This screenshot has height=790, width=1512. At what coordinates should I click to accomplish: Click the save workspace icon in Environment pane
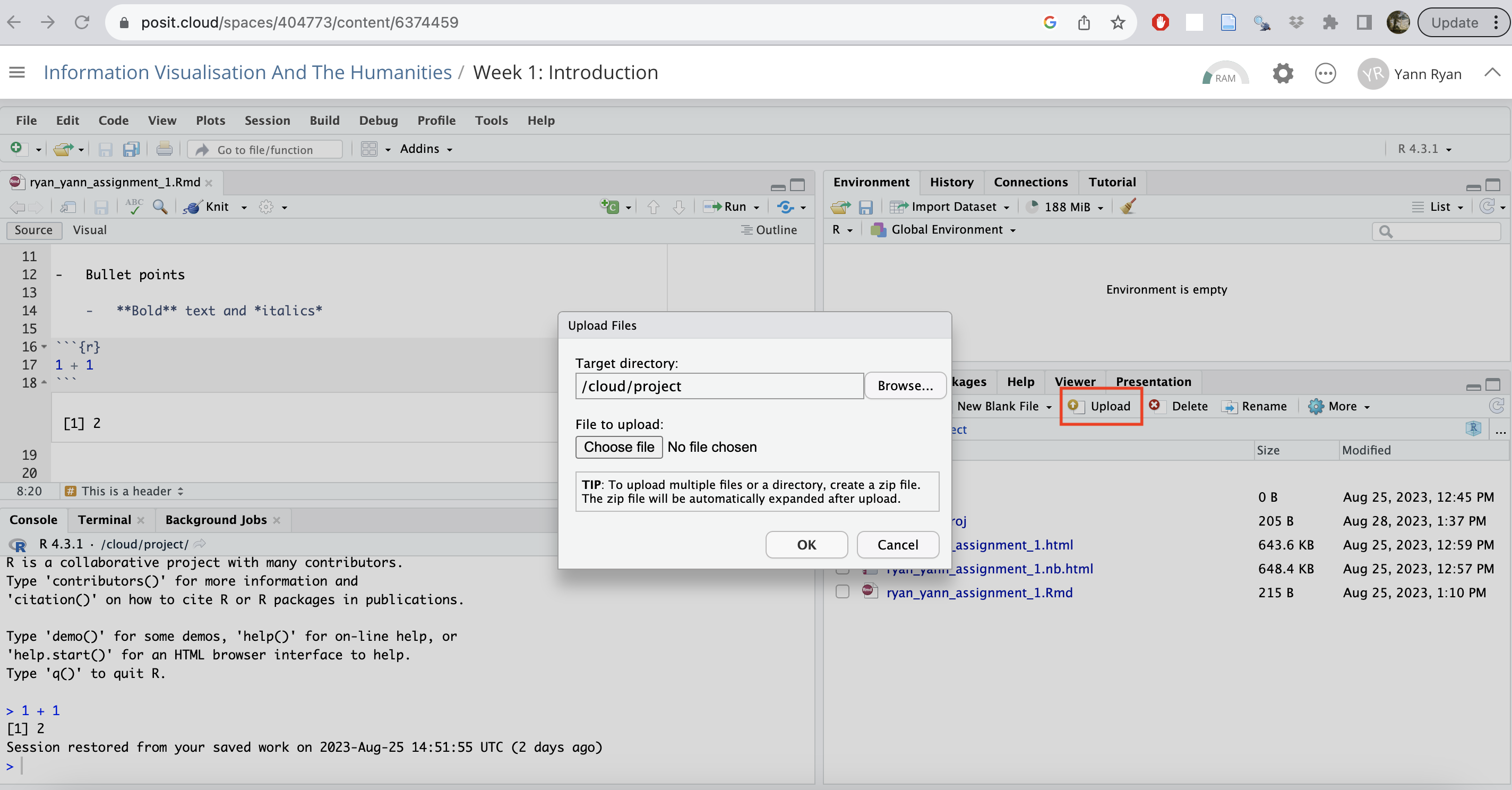pos(865,207)
